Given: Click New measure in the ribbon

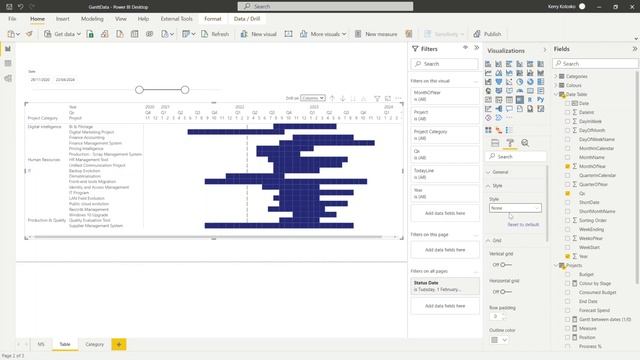Looking at the screenshot, I should pyautogui.click(x=376, y=34).
